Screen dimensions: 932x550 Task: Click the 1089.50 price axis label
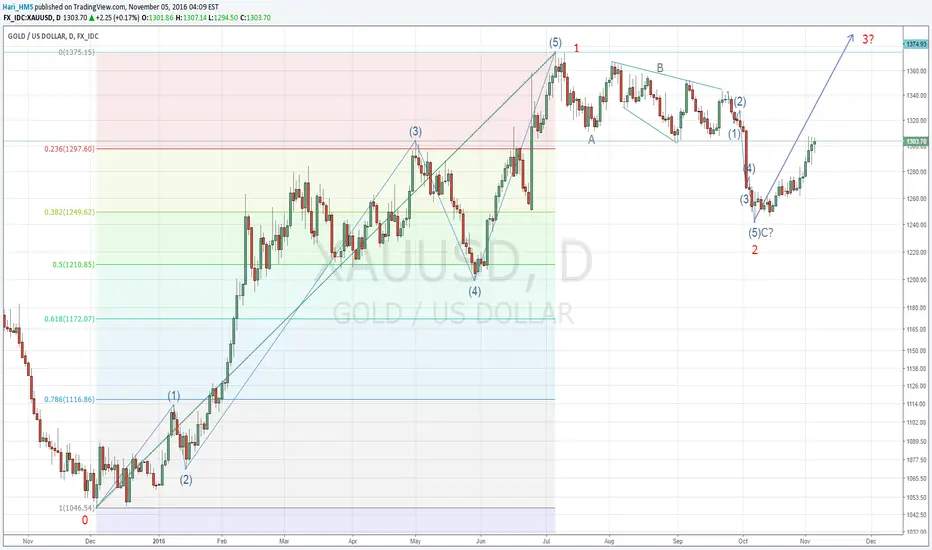tap(917, 442)
